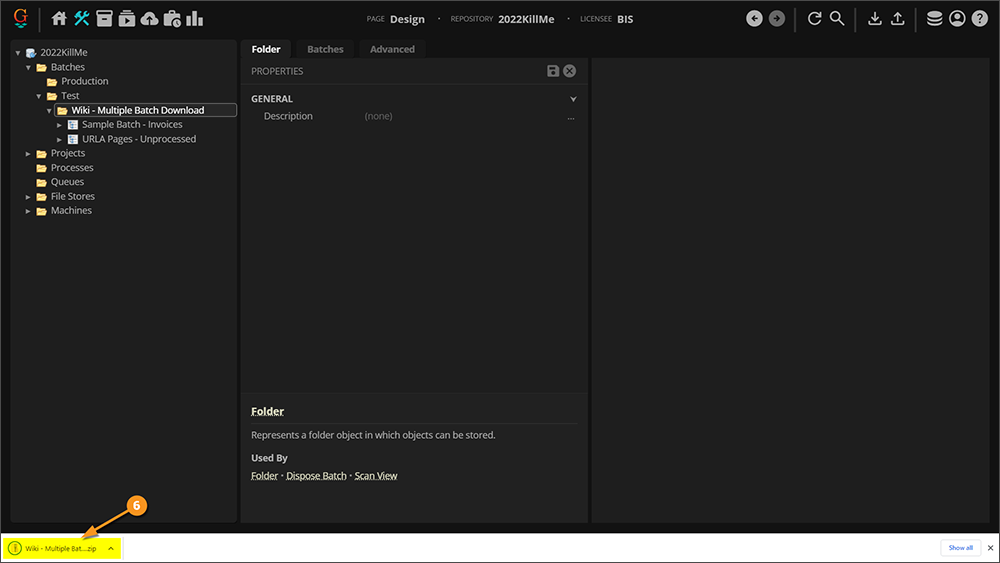Click the licensee name BIS in header
Viewport: 1000px width, 563px height.
[x=625, y=19]
